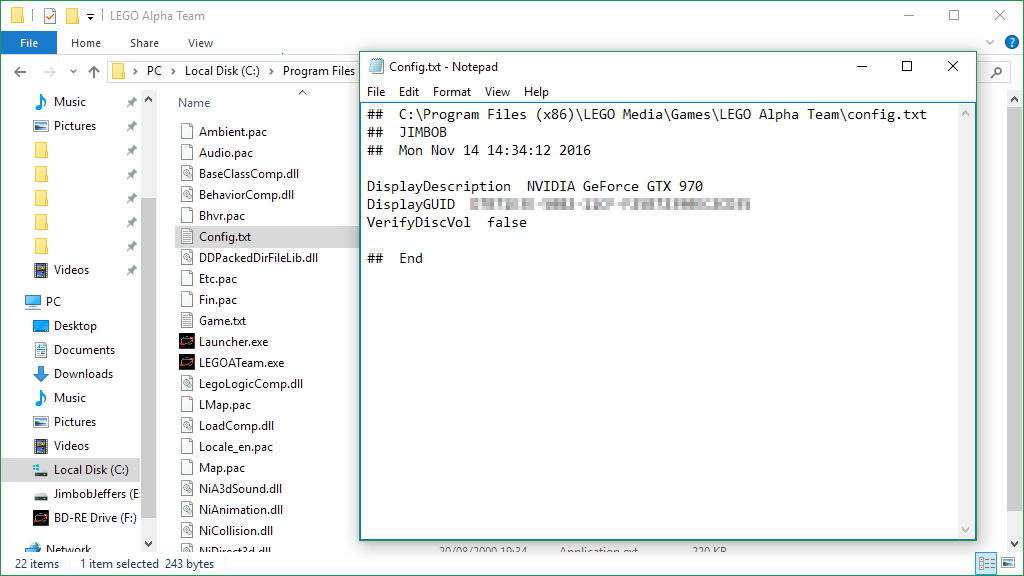The height and width of the screenshot is (576, 1024).
Task: Click PC breadcrumb in address bar
Action: coord(154,71)
